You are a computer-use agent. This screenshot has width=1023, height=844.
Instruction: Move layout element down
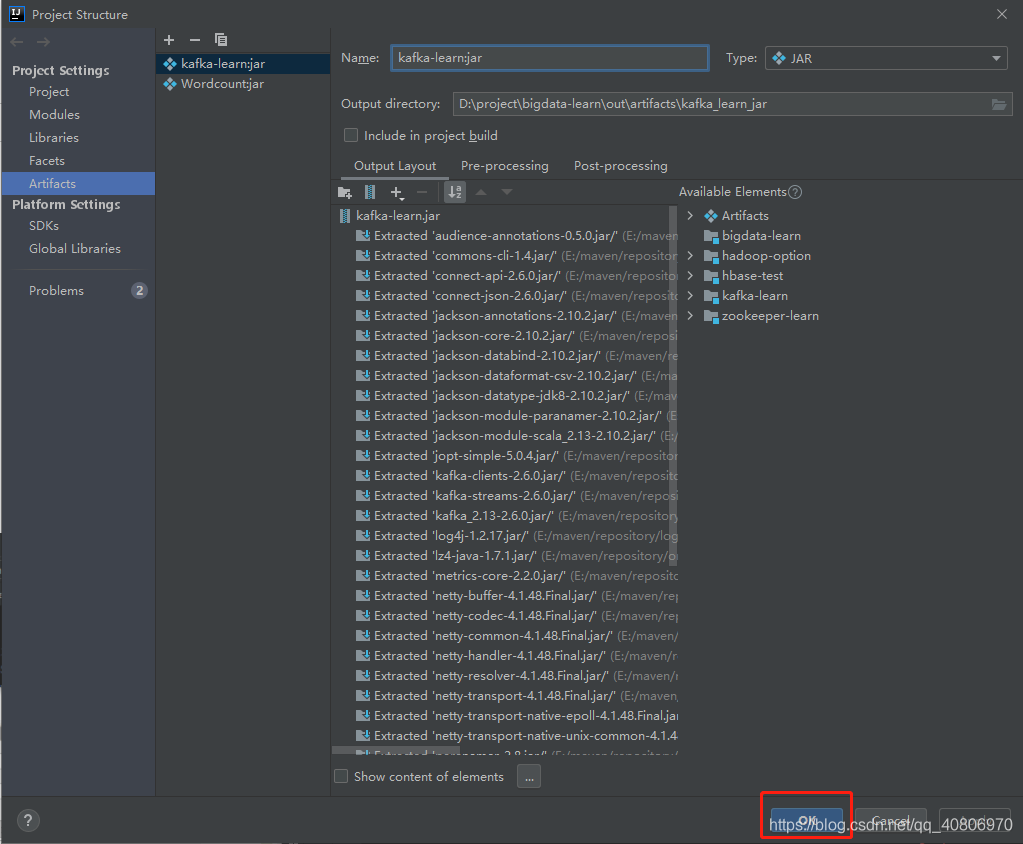507,192
